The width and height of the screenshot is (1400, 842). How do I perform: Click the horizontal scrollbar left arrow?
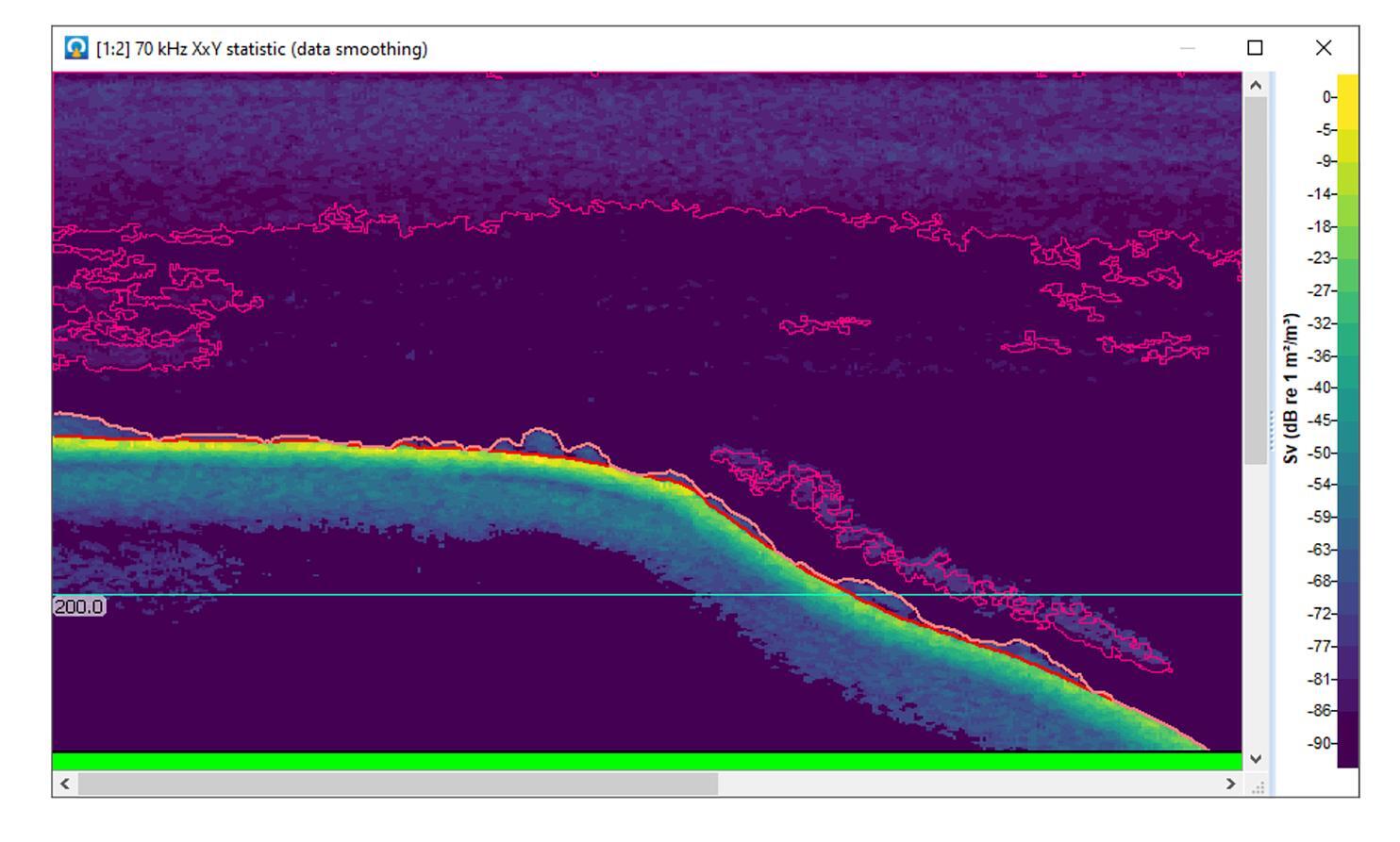[64, 784]
